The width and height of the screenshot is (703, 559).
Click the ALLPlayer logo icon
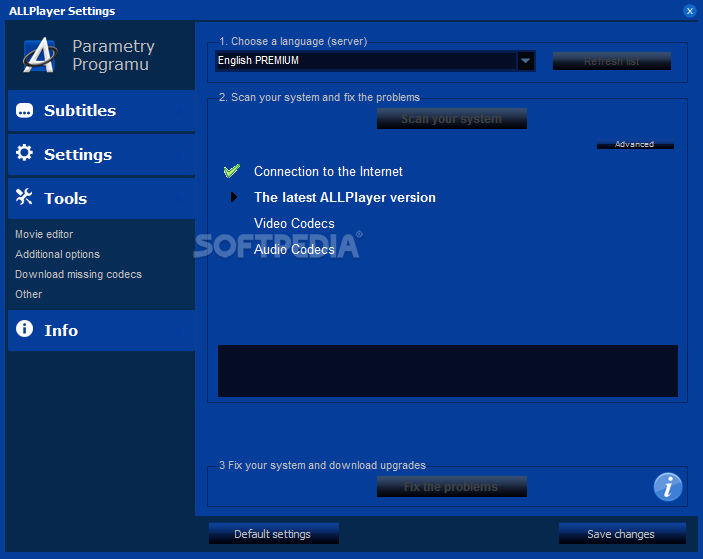tap(40, 55)
